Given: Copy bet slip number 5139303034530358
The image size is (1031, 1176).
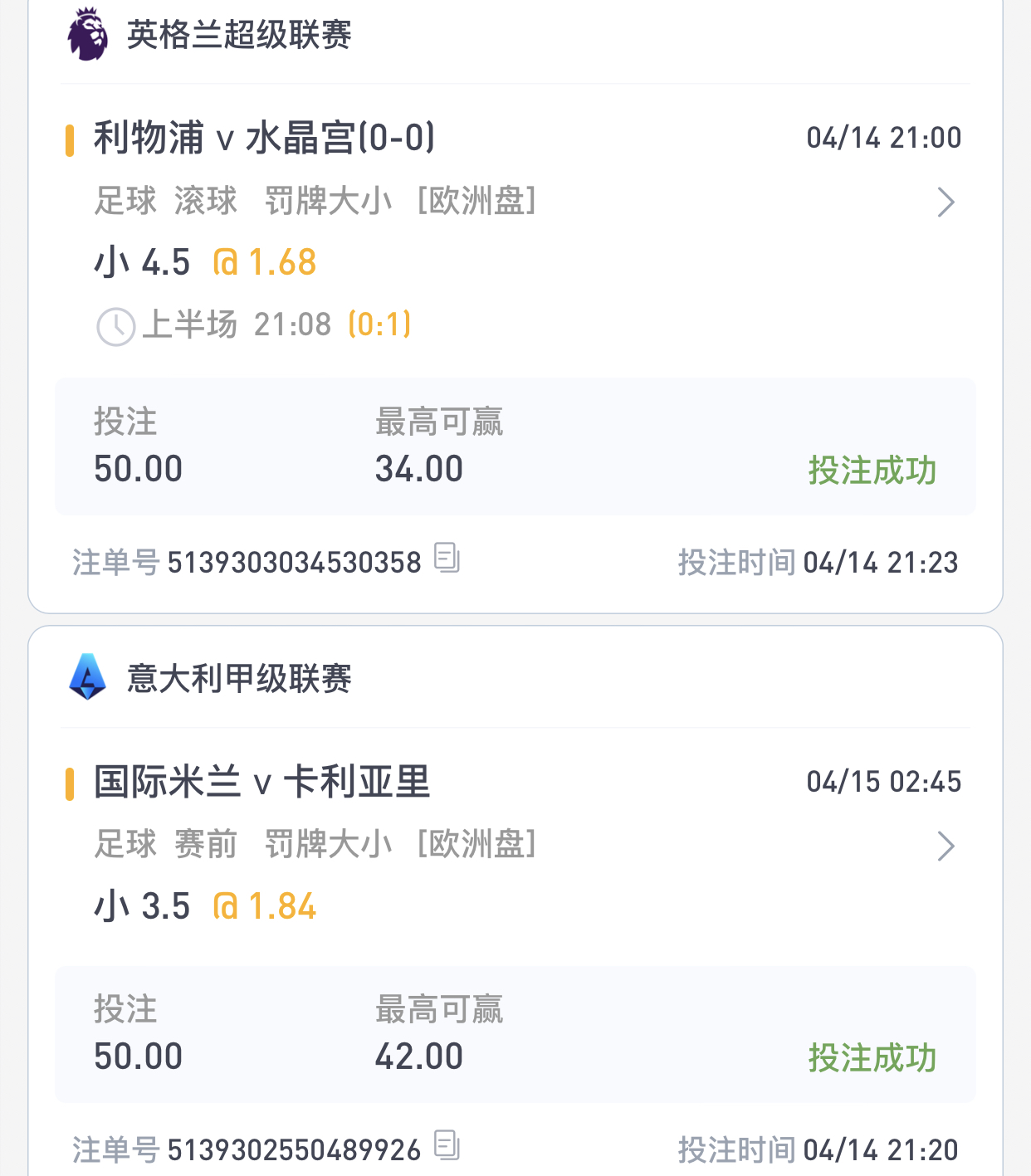Looking at the screenshot, I should 447,558.
